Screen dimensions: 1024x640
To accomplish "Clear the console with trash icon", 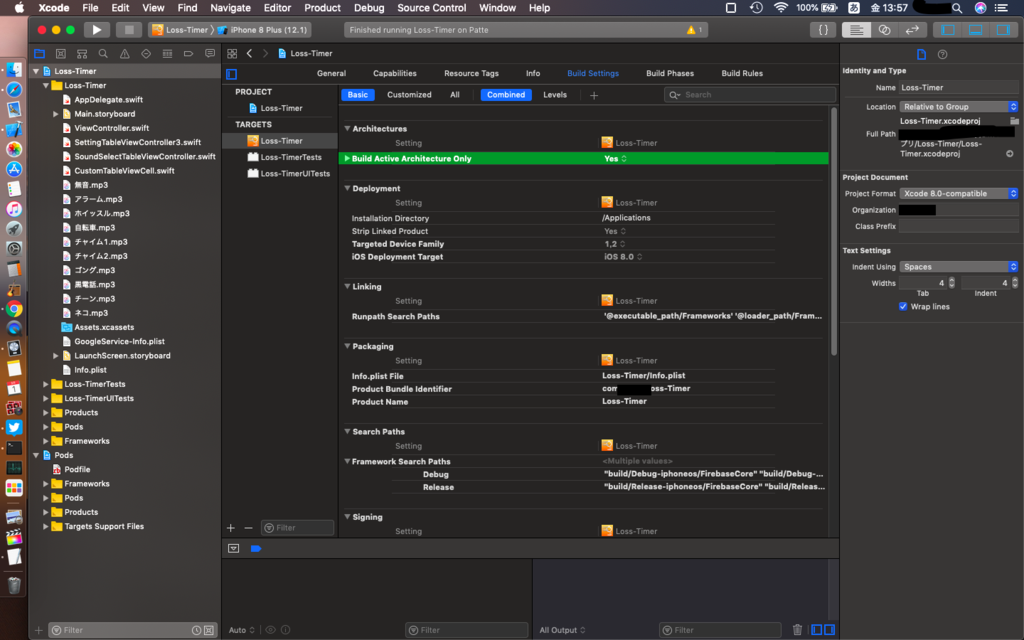I will tap(797, 630).
